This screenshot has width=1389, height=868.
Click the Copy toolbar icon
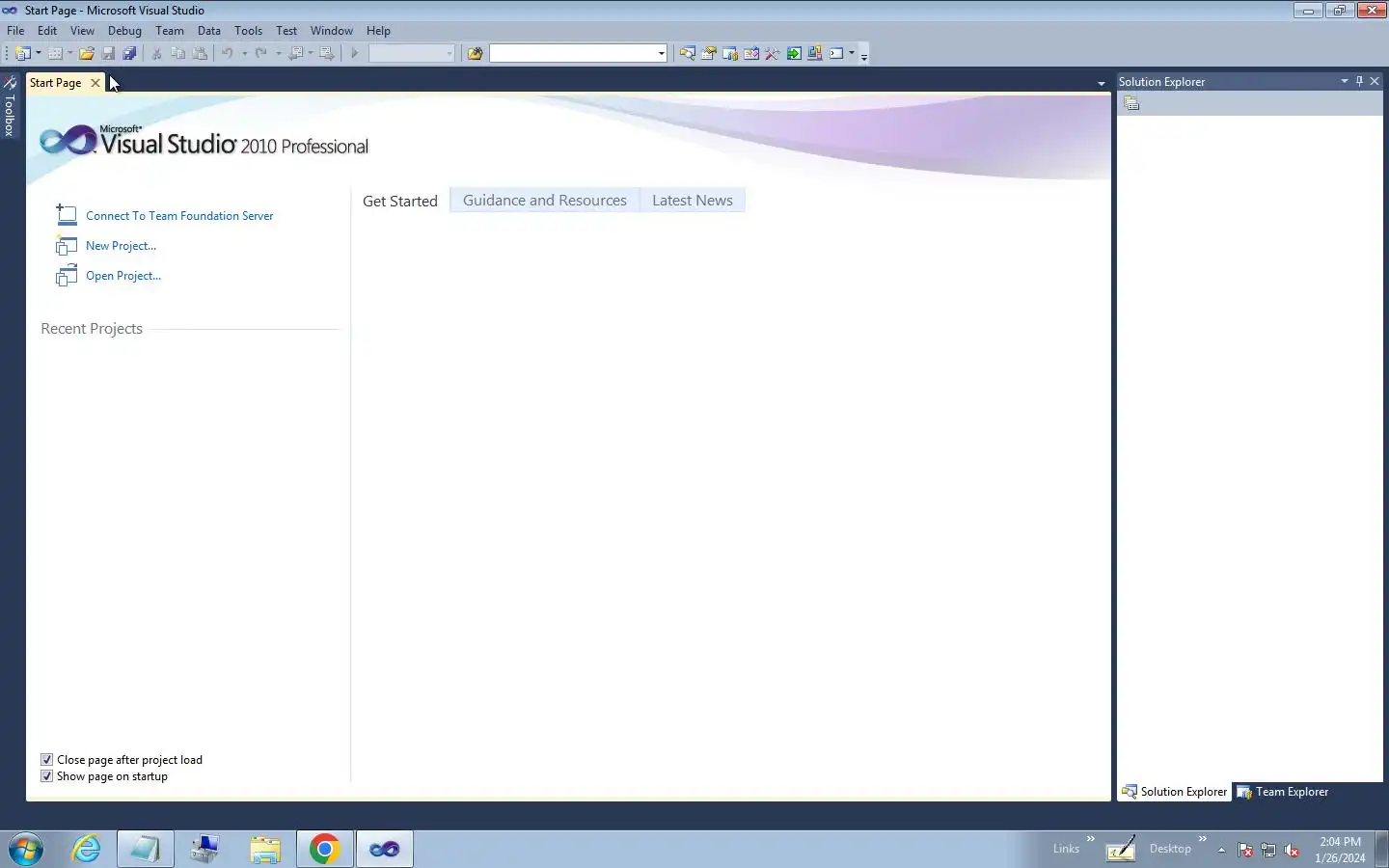(177, 54)
